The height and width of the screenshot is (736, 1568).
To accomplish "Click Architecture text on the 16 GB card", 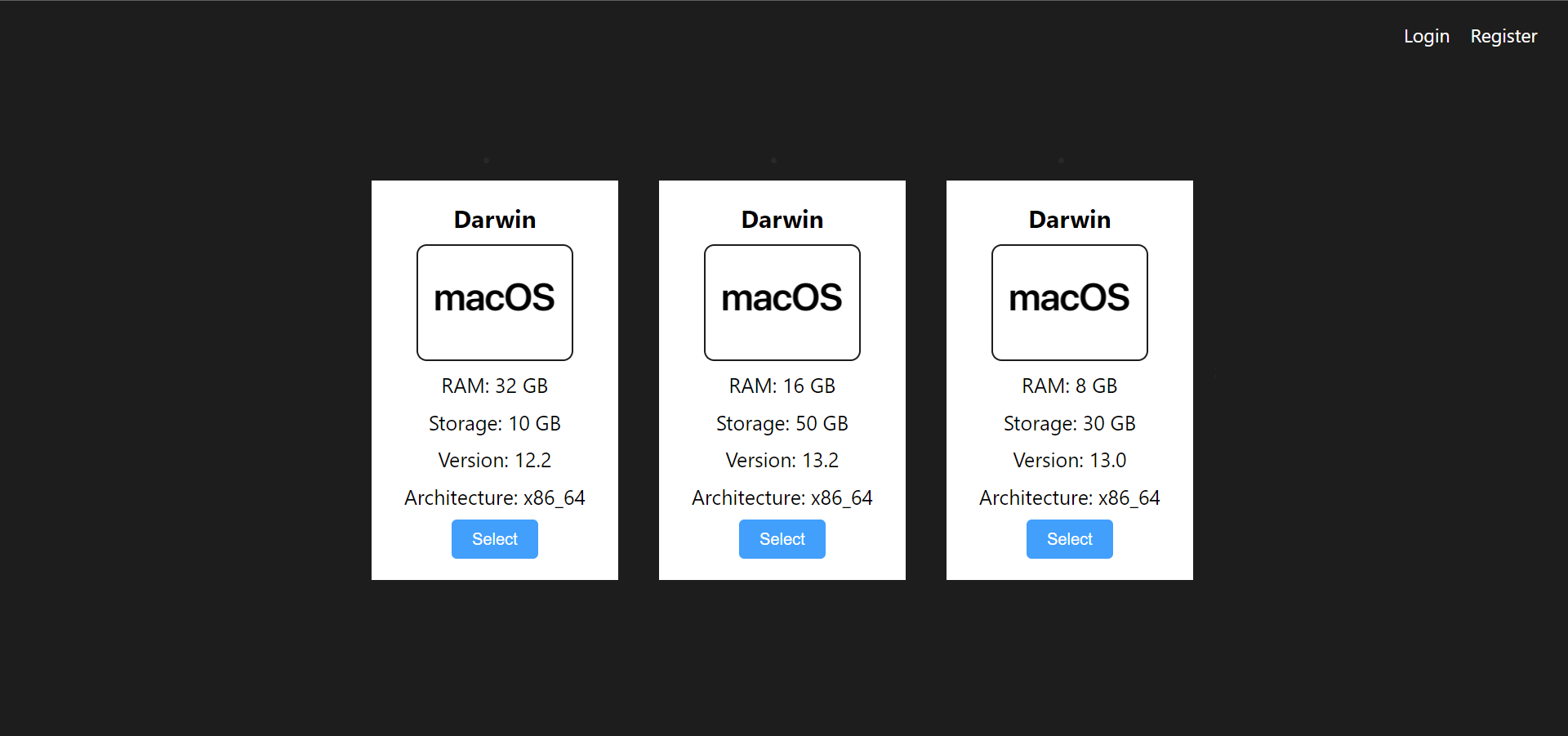I will 782,497.
